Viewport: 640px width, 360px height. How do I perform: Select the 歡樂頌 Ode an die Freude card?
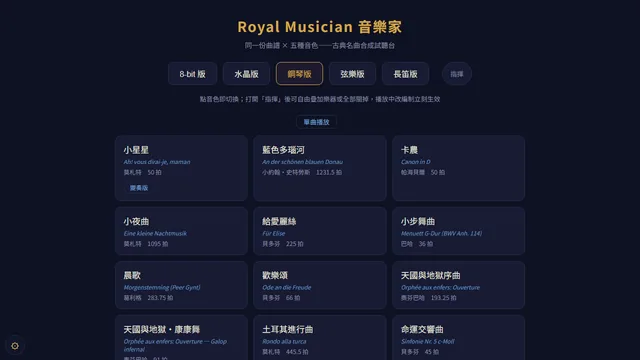point(320,285)
